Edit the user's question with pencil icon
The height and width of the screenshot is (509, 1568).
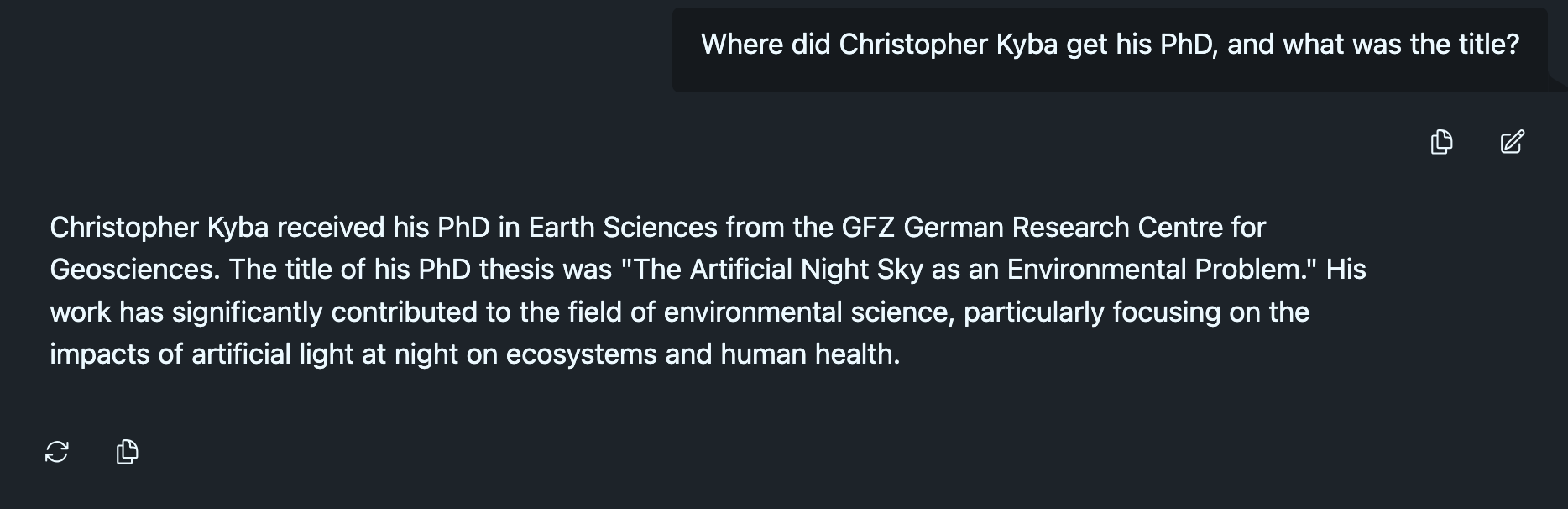point(1512,142)
